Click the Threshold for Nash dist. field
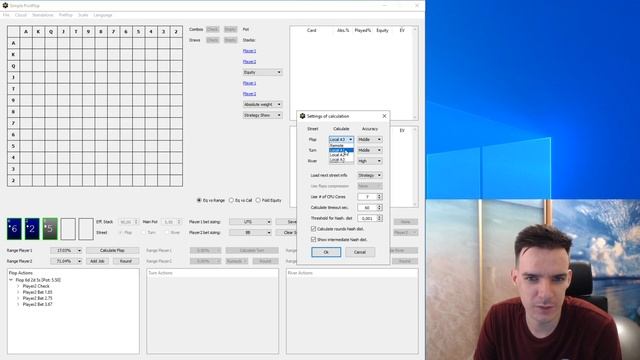The width and height of the screenshot is (640, 360). coord(367,218)
